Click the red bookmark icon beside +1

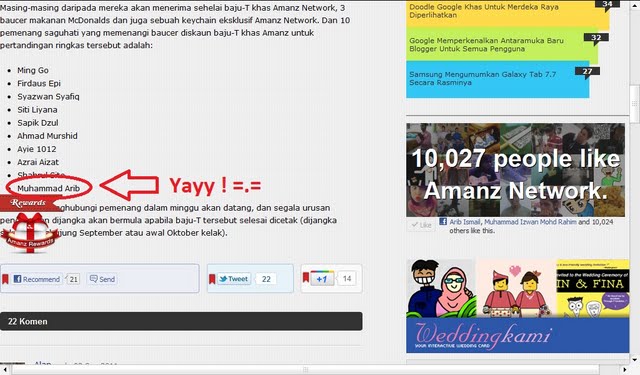click(306, 277)
